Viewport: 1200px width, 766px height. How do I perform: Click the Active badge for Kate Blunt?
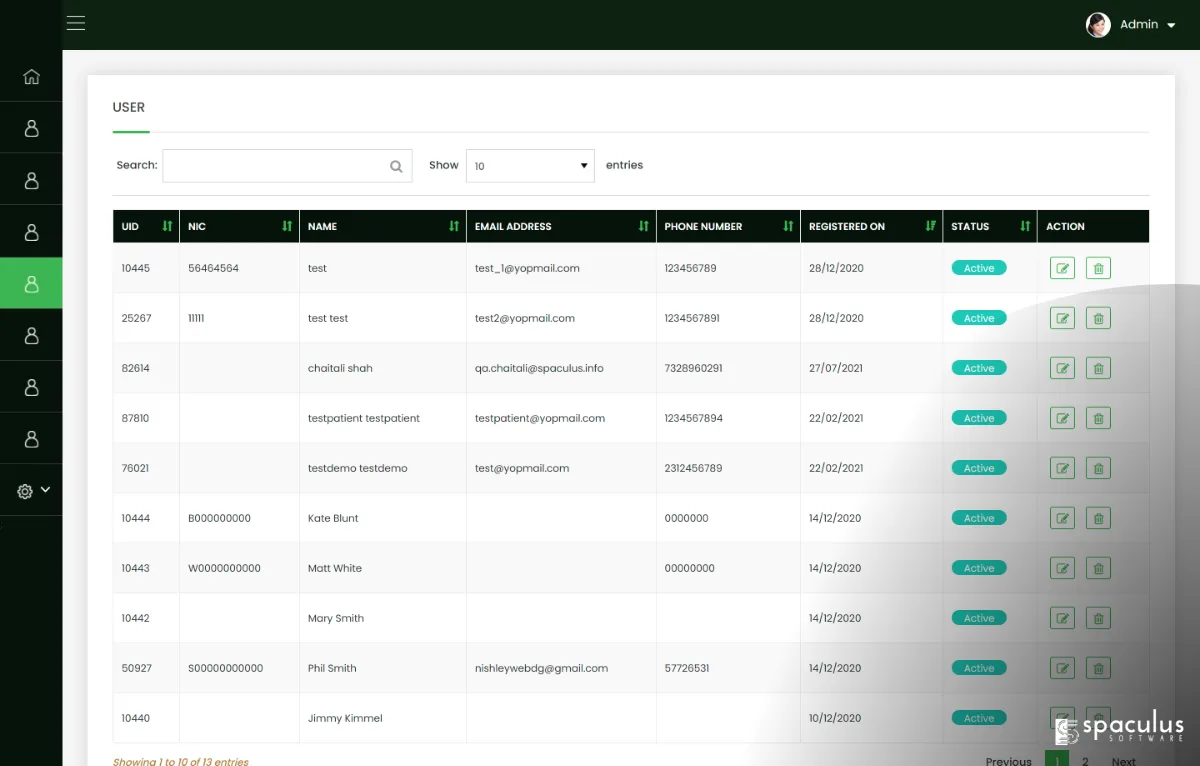click(979, 518)
